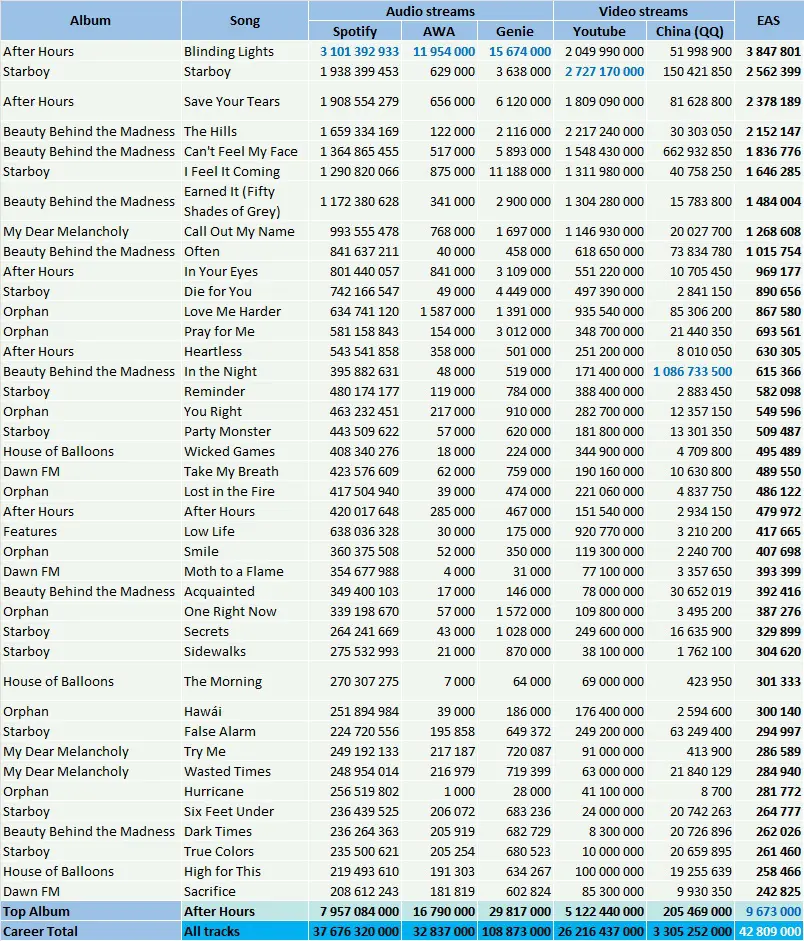Screen dimensions: 804x941
Task: Click Try Me song cell
Action: pos(245,751)
